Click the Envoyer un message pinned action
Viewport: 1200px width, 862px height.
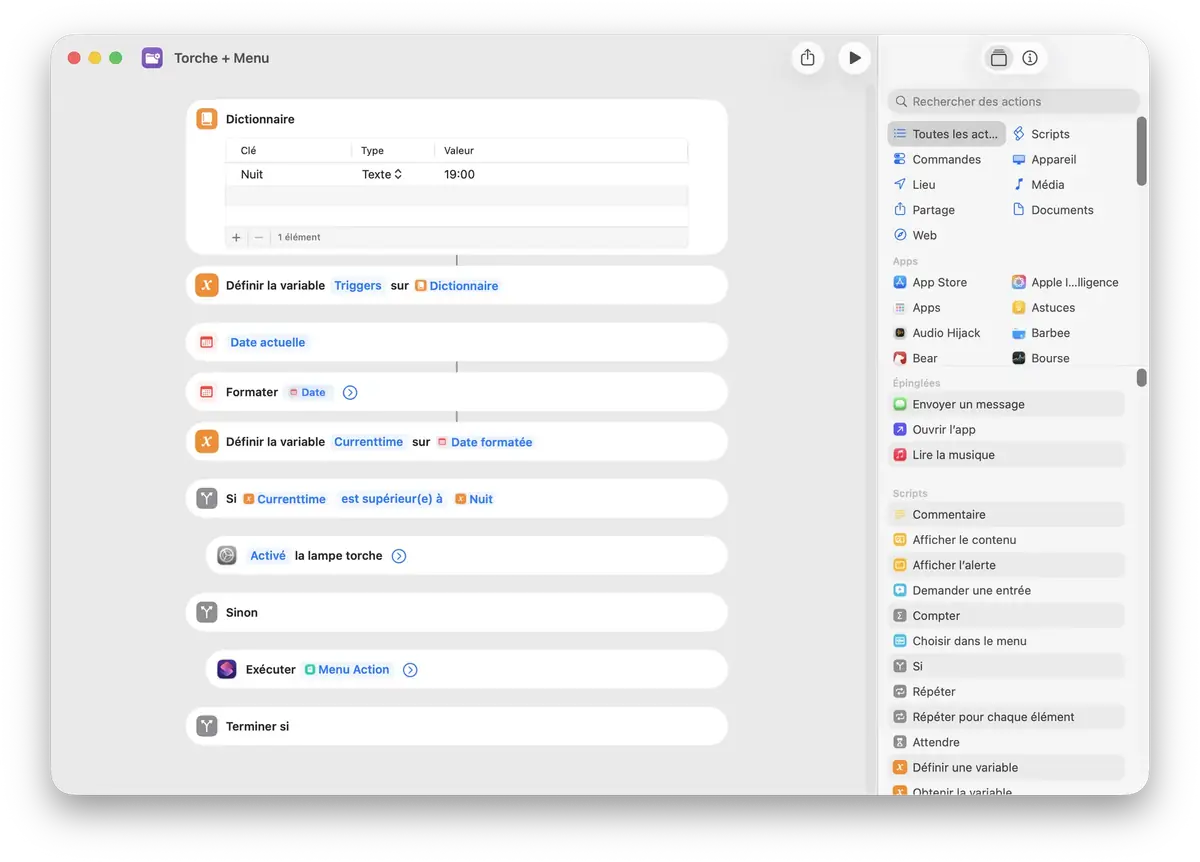[x=968, y=404]
